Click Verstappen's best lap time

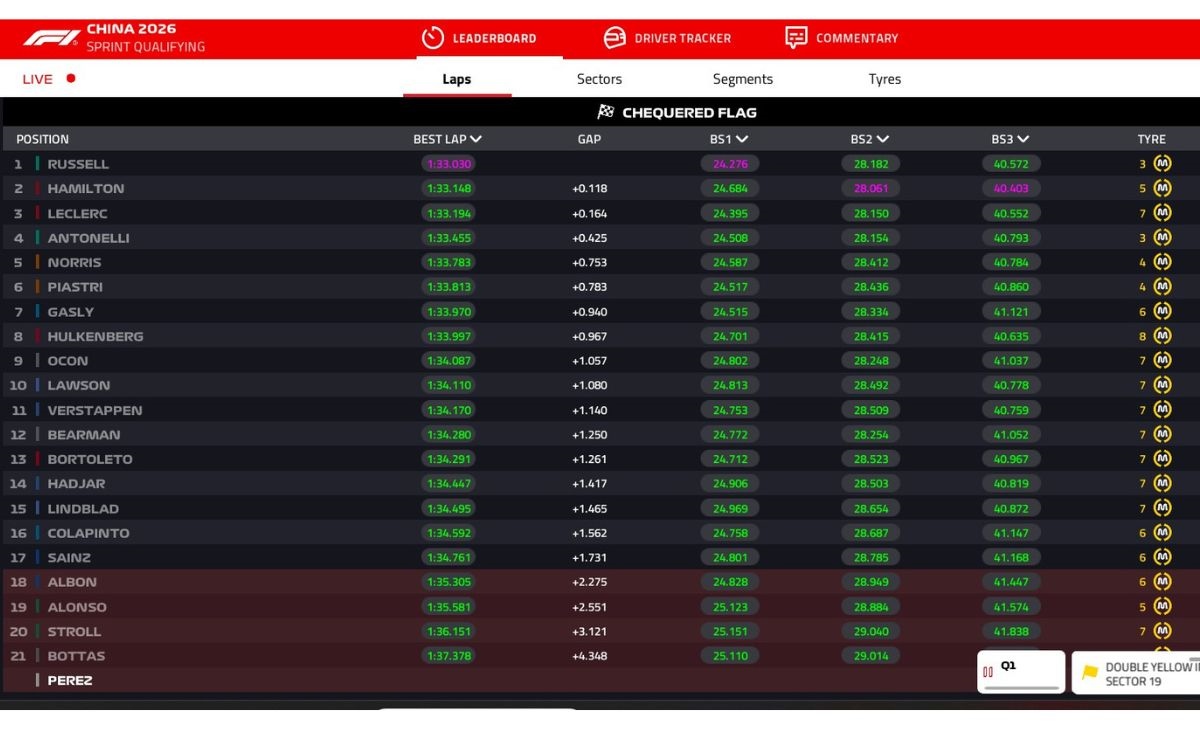448,410
